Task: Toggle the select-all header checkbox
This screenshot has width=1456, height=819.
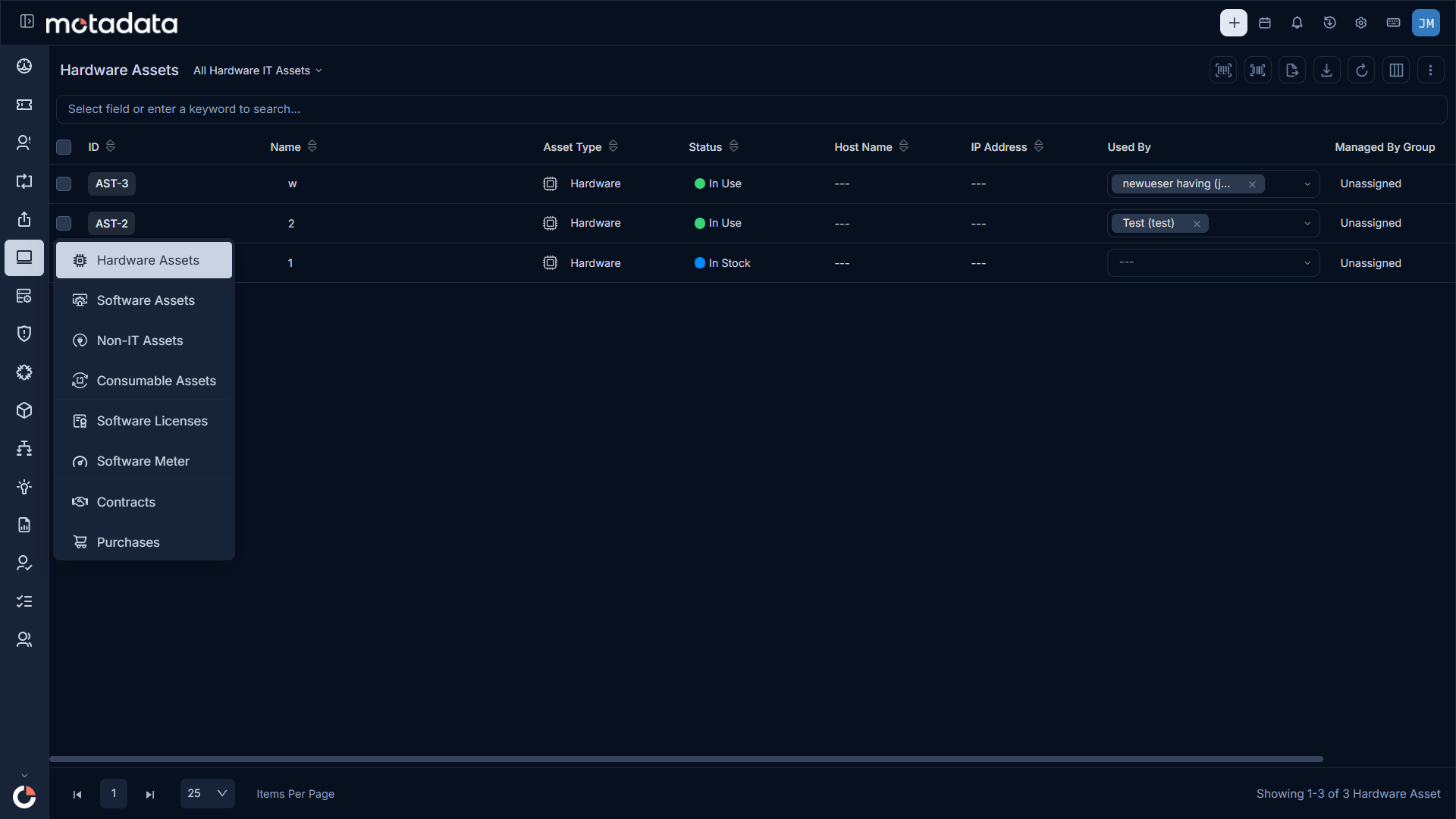Action: tap(64, 147)
